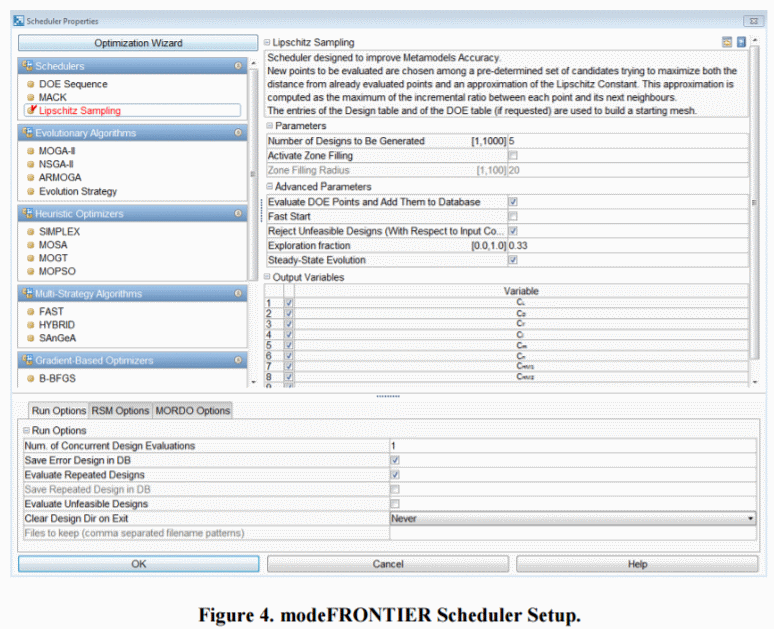The height and width of the screenshot is (629, 774).
Task: Click the scheduler list vertical scrollbar
Action: pyautogui.click(x=254, y=174)
